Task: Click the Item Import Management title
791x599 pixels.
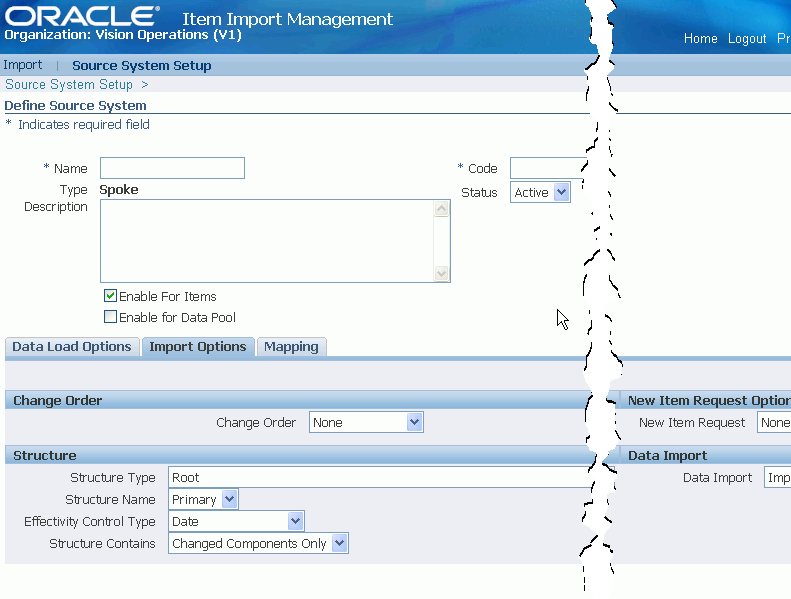Action: [x=287, y=19]
